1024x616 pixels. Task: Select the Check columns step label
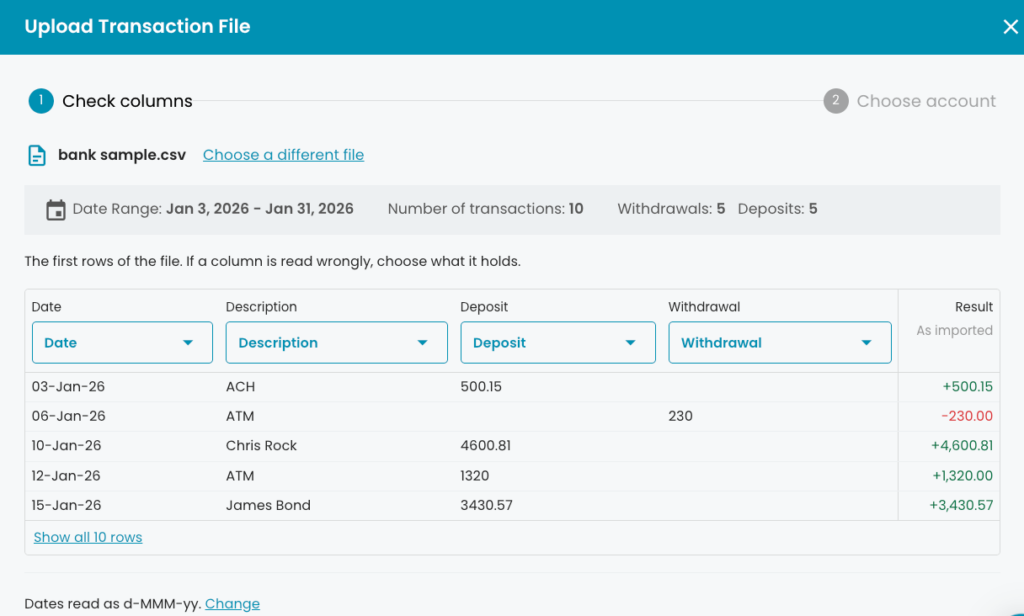coord(127,101)
